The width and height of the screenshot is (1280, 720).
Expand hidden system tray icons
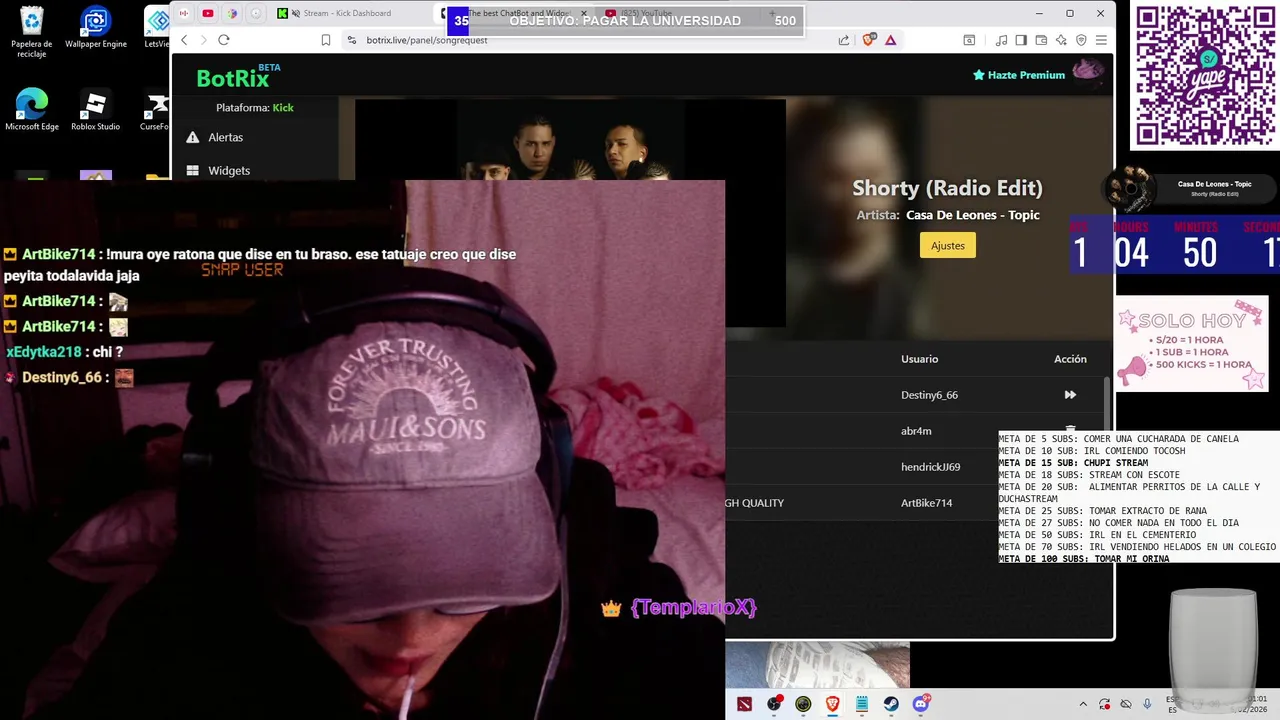1083,704
